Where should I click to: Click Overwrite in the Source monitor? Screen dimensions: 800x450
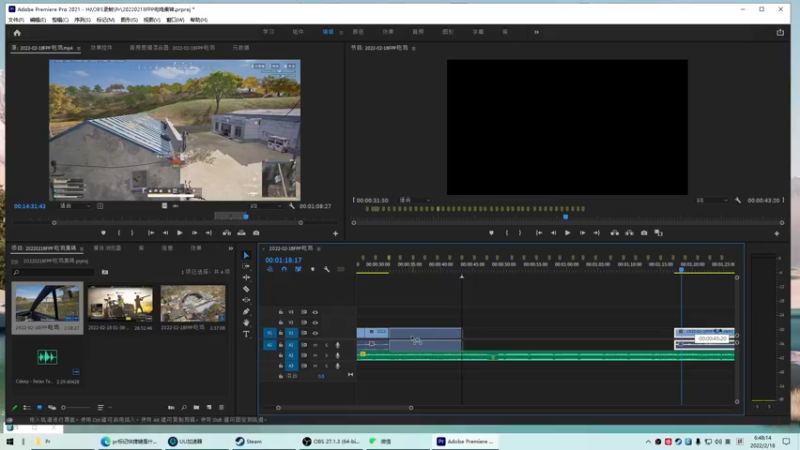click(241, 233)
